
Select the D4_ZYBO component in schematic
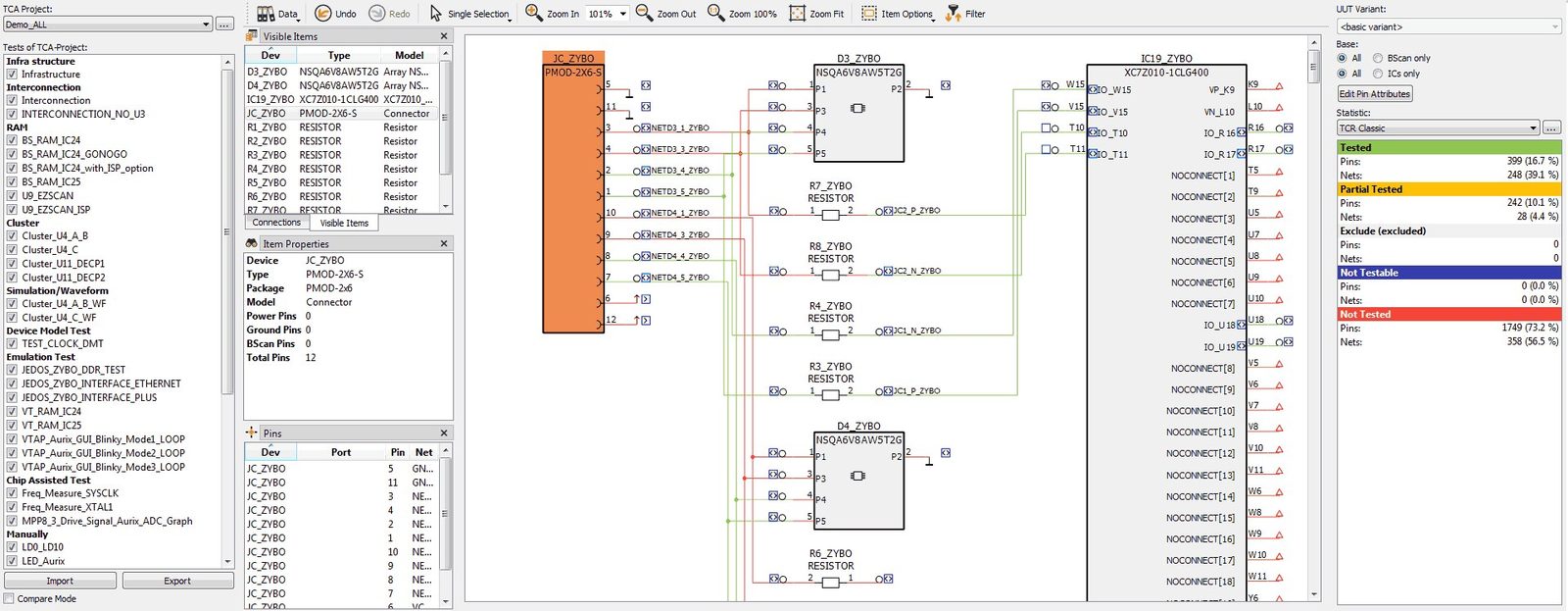coord(858,482)
